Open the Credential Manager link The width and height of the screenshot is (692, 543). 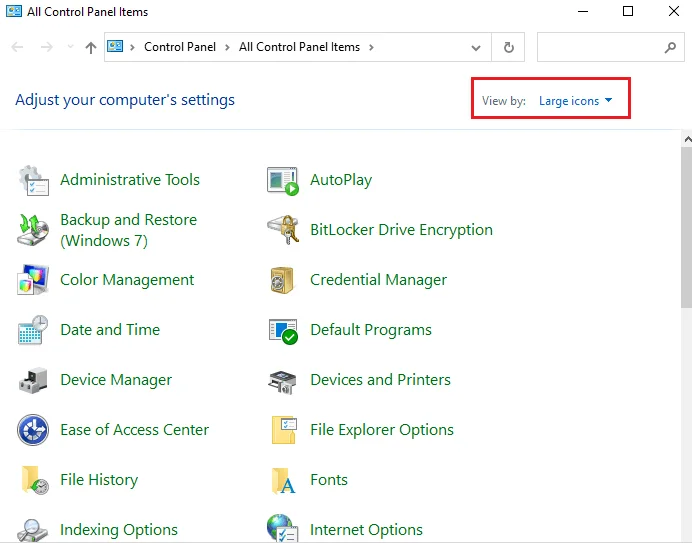[x=378, y=280]
